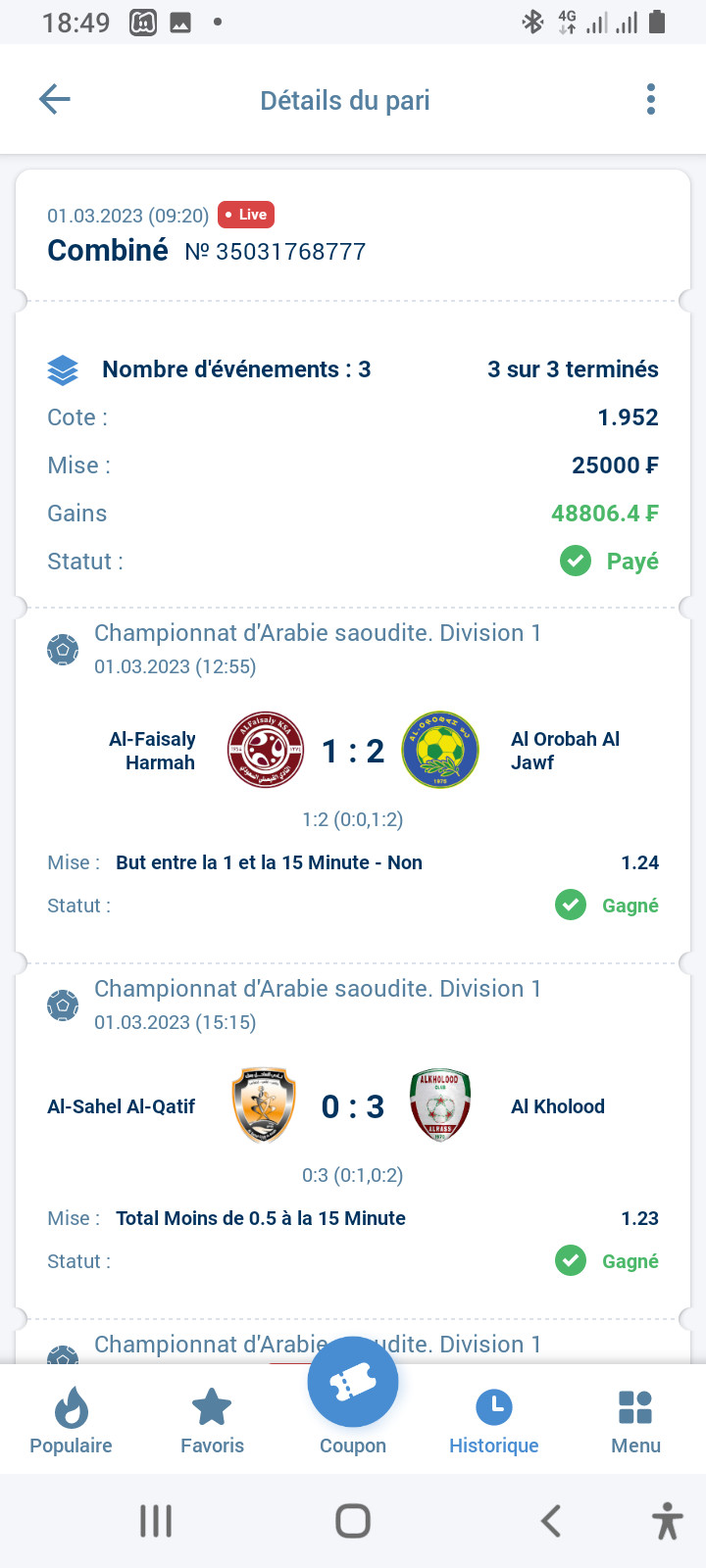Tap the soccer ball icon of second match
This screenshot has height=1568, width=706.
[x=63, y=1005]
